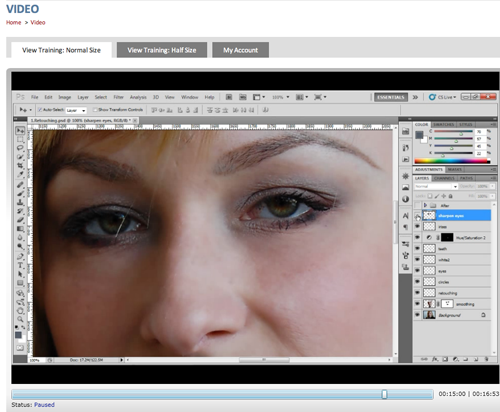This screenshot has height=412, width=500.
Task: Hide the teeth layer
Action: pos(417,248)
